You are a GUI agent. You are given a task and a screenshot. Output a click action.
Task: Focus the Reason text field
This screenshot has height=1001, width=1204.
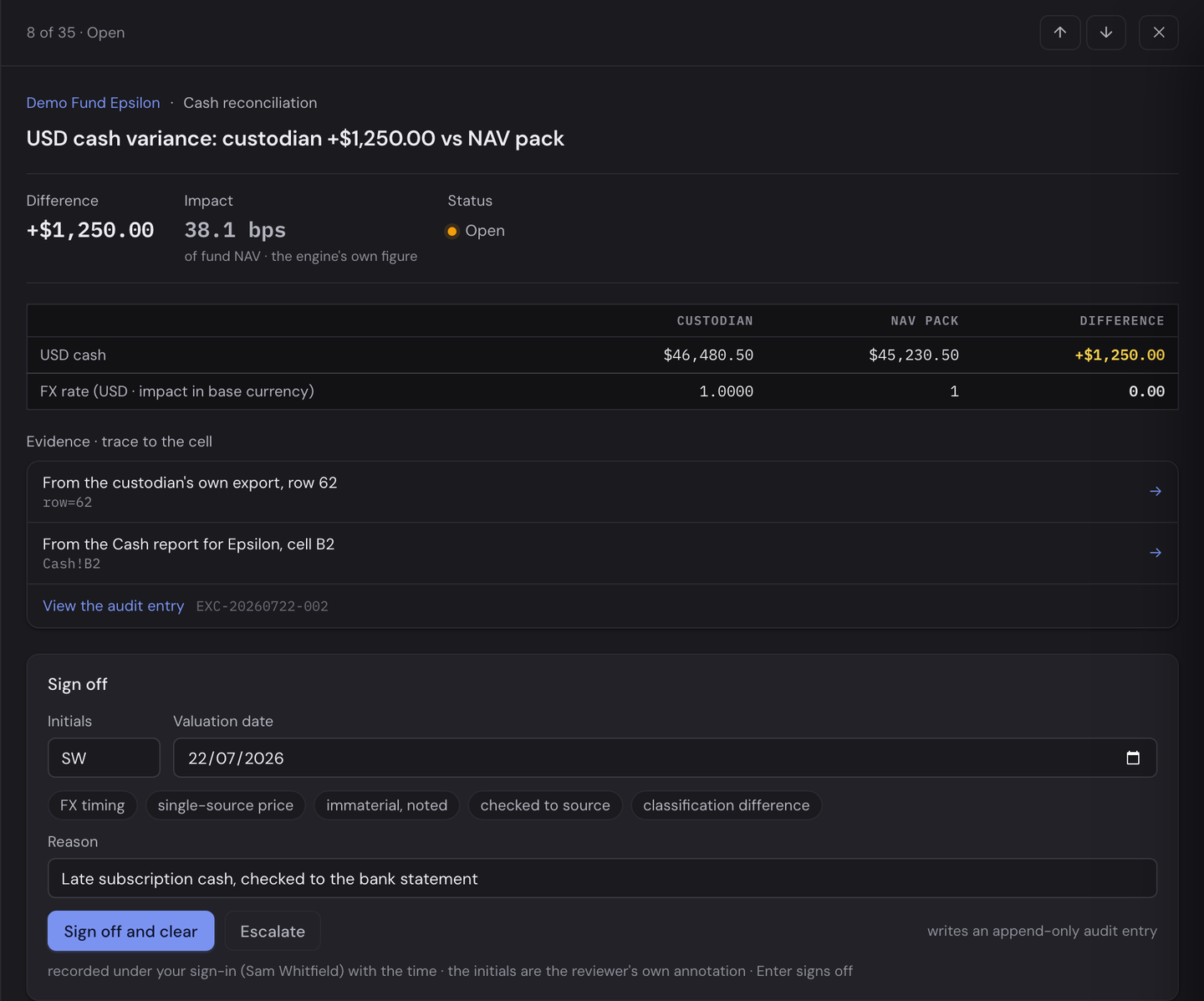coord(602,878)
